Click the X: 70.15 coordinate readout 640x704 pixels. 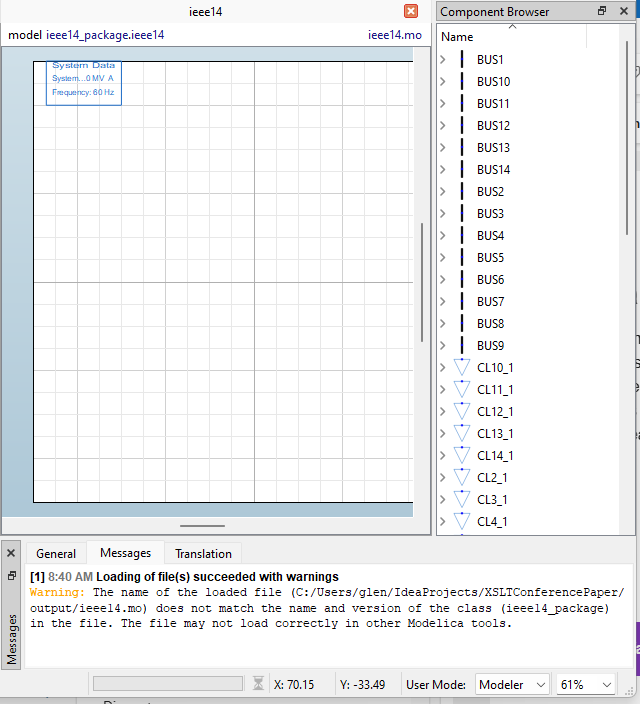coord(294,685)
